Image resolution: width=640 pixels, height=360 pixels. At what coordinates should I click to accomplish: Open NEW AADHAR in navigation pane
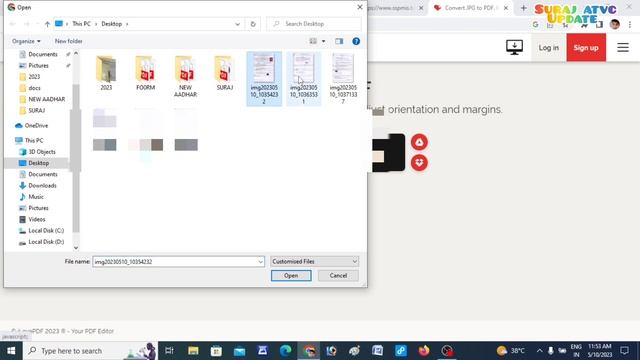[x=47, y=99]
